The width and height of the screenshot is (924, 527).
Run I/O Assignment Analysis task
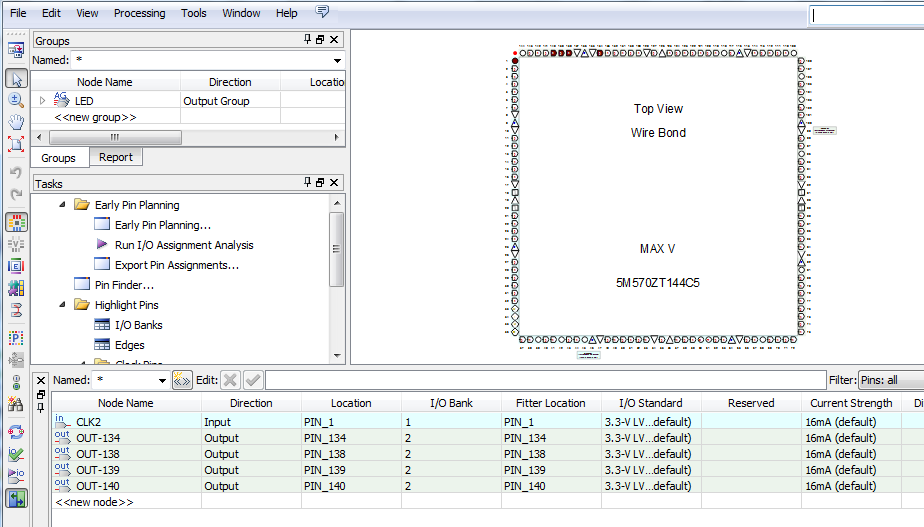click(x=184, y=245)
